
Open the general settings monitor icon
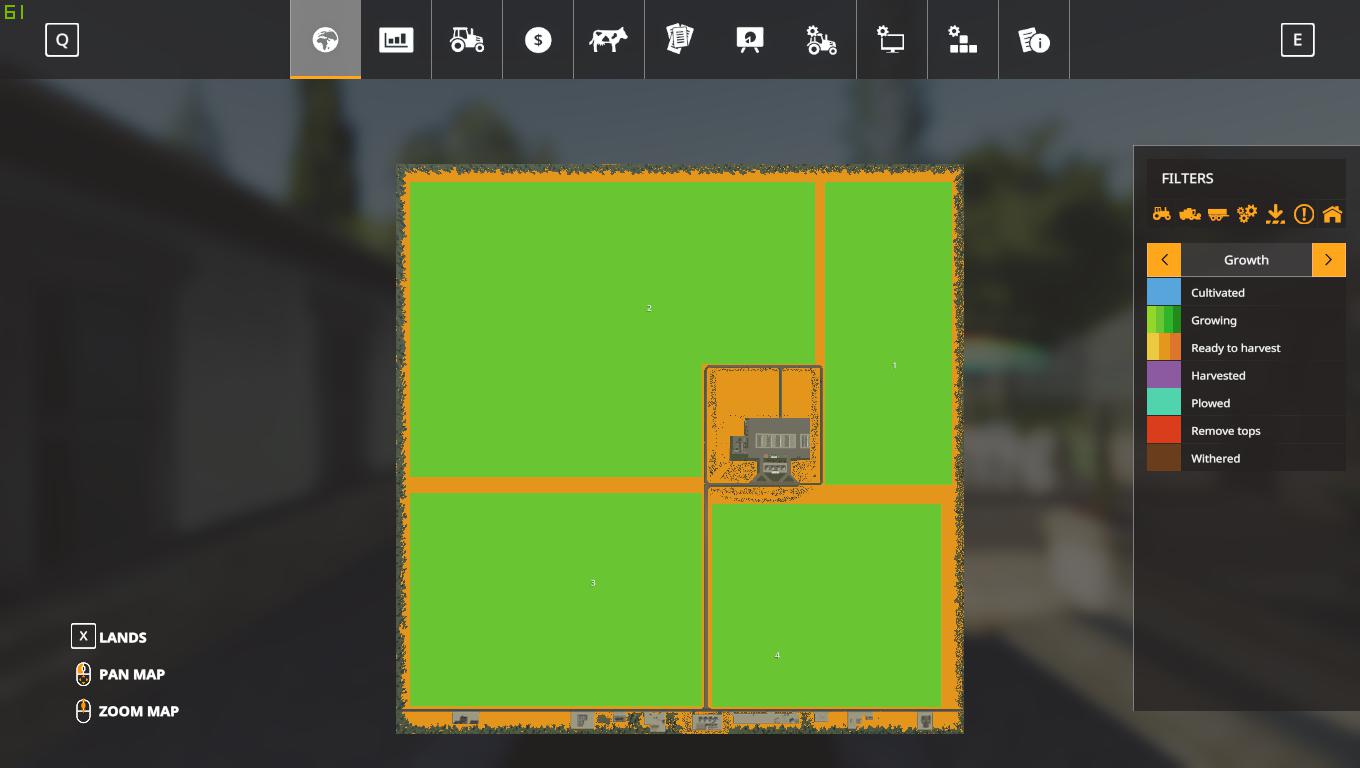pyautogui.click(x=891, y=40)
